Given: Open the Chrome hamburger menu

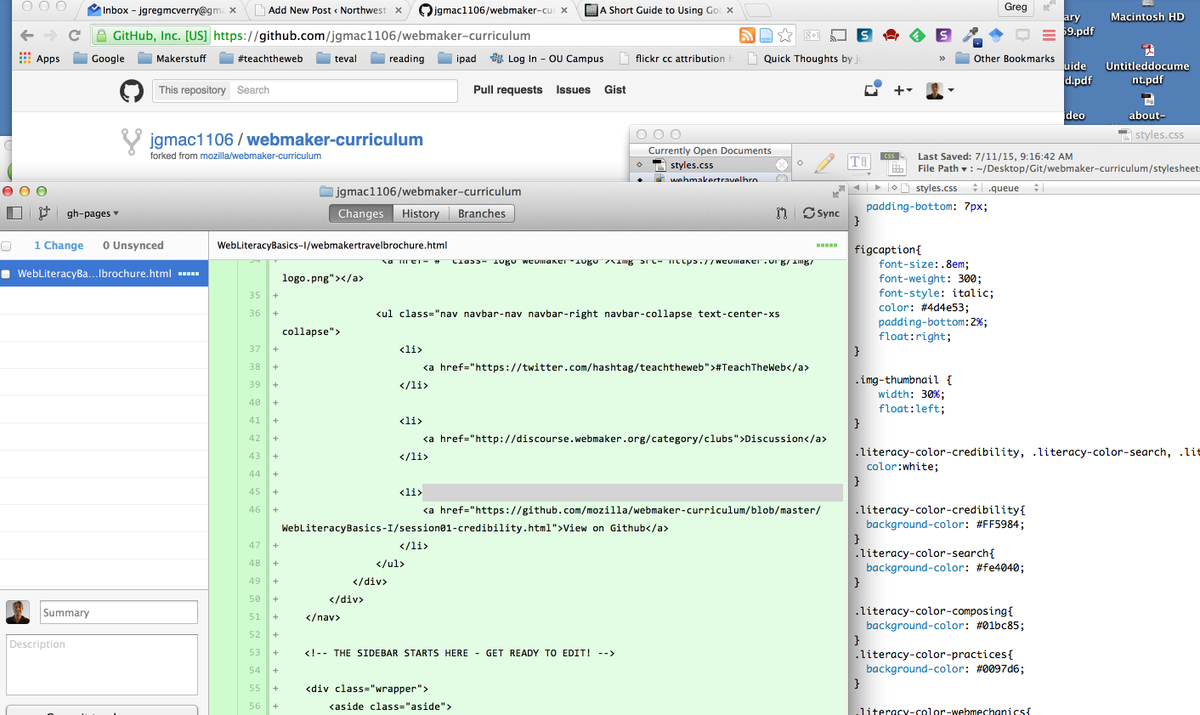Looking at the screenshot, I should point(1048,35).
